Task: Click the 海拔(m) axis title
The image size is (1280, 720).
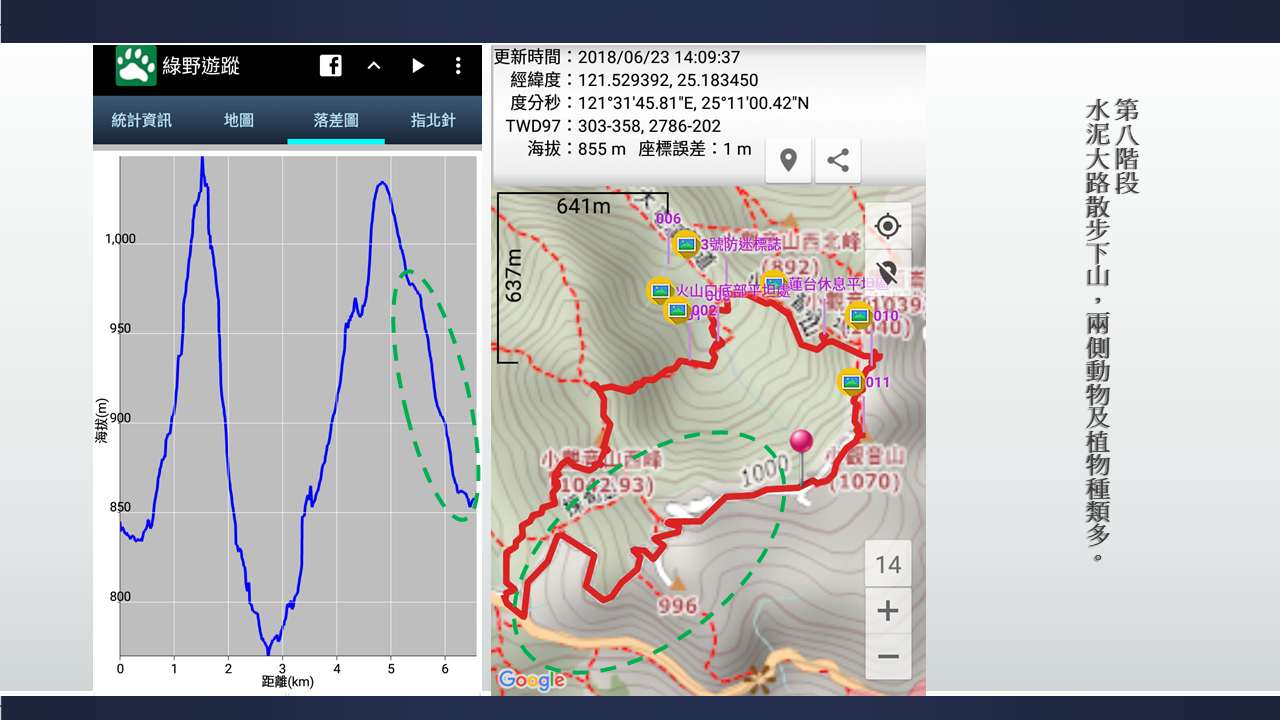Action: [102, 420]
